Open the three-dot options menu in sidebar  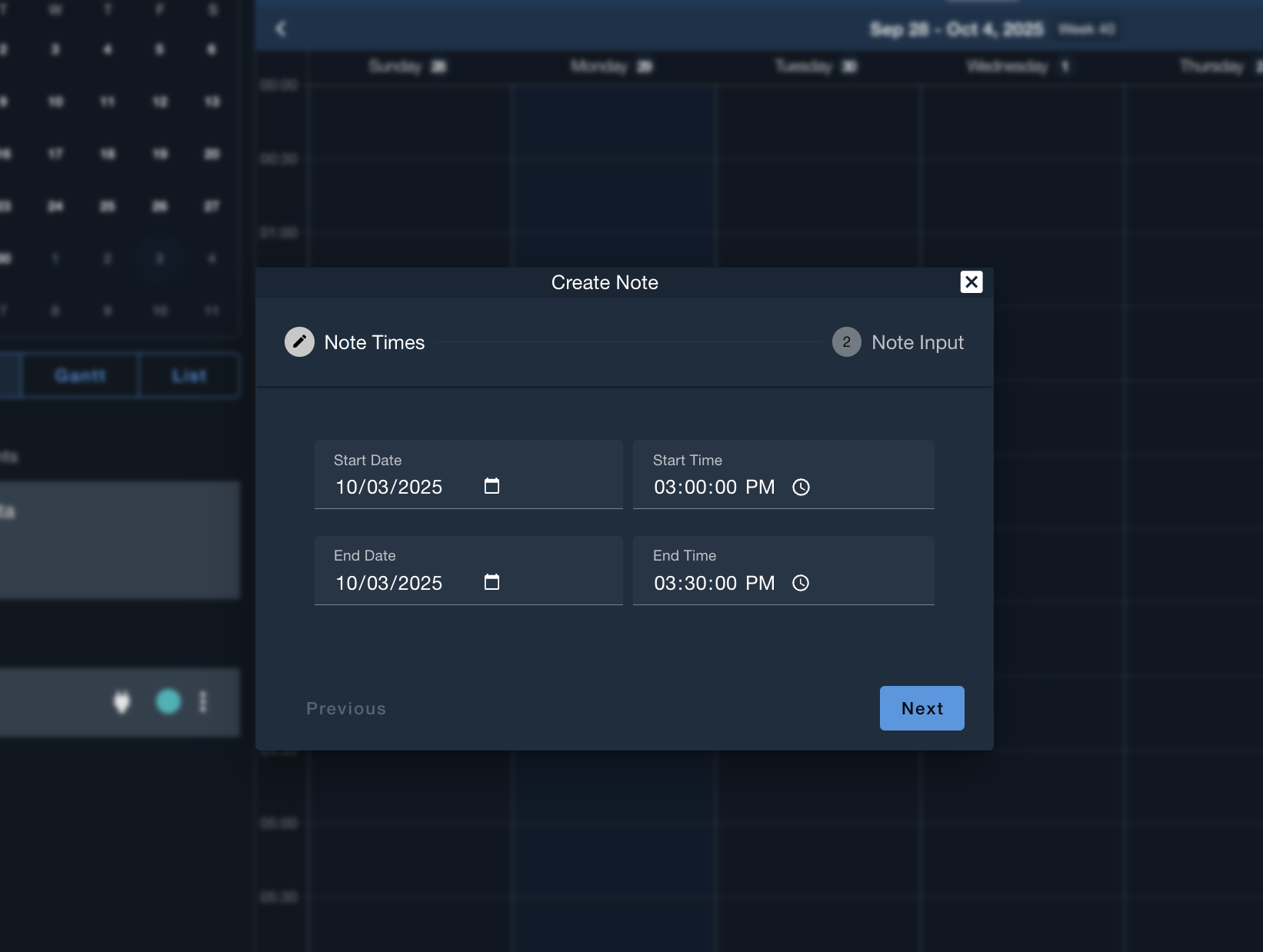[203, 701]
